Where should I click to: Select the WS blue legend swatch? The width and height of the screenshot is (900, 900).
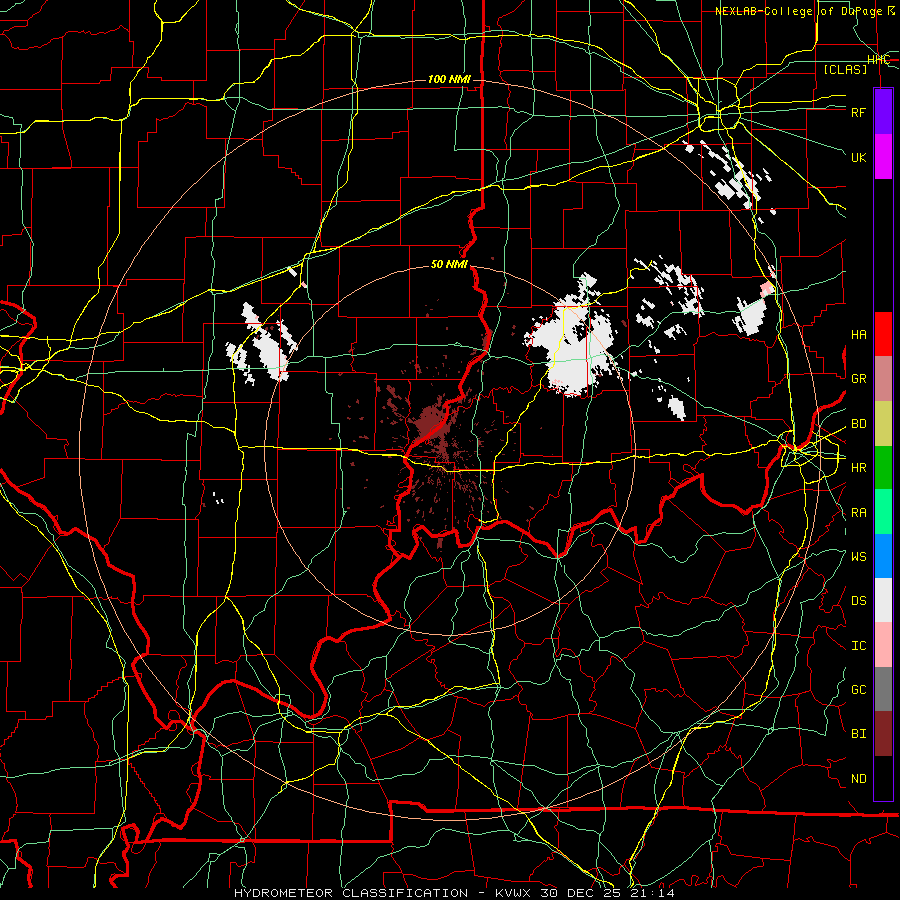[x=883, y=556]
